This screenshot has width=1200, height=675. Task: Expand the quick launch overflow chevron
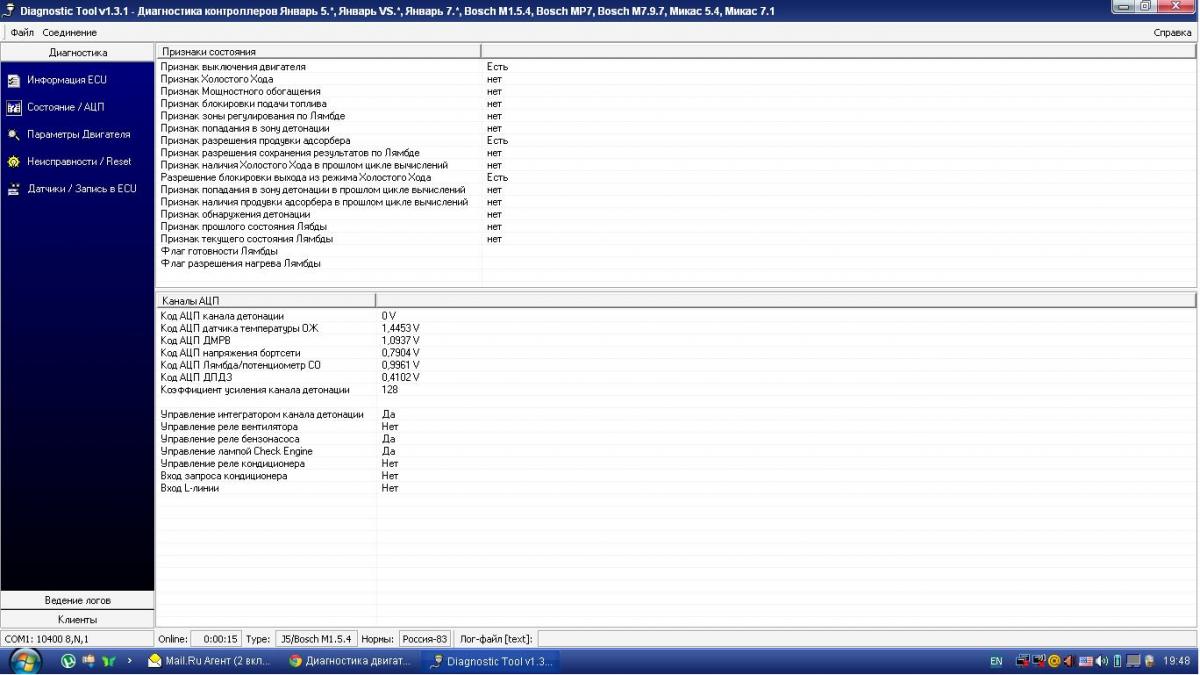130,661
